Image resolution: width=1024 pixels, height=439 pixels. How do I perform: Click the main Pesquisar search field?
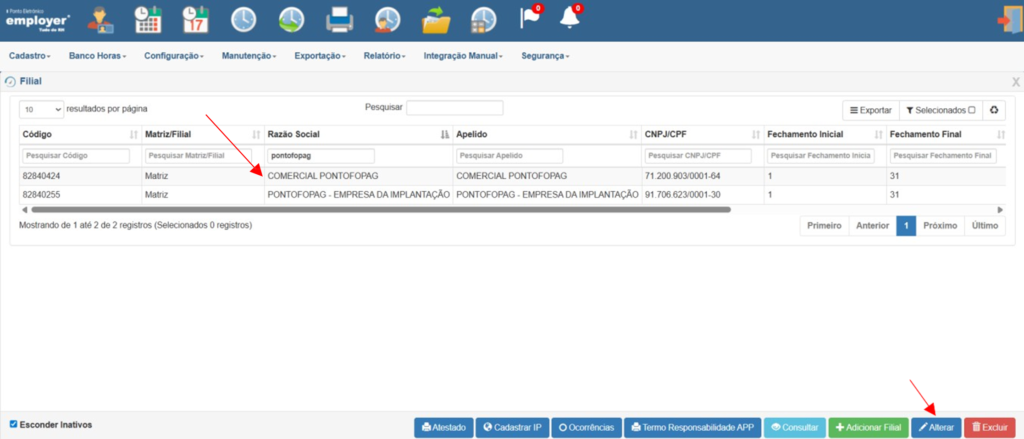(x=455, y=108)
